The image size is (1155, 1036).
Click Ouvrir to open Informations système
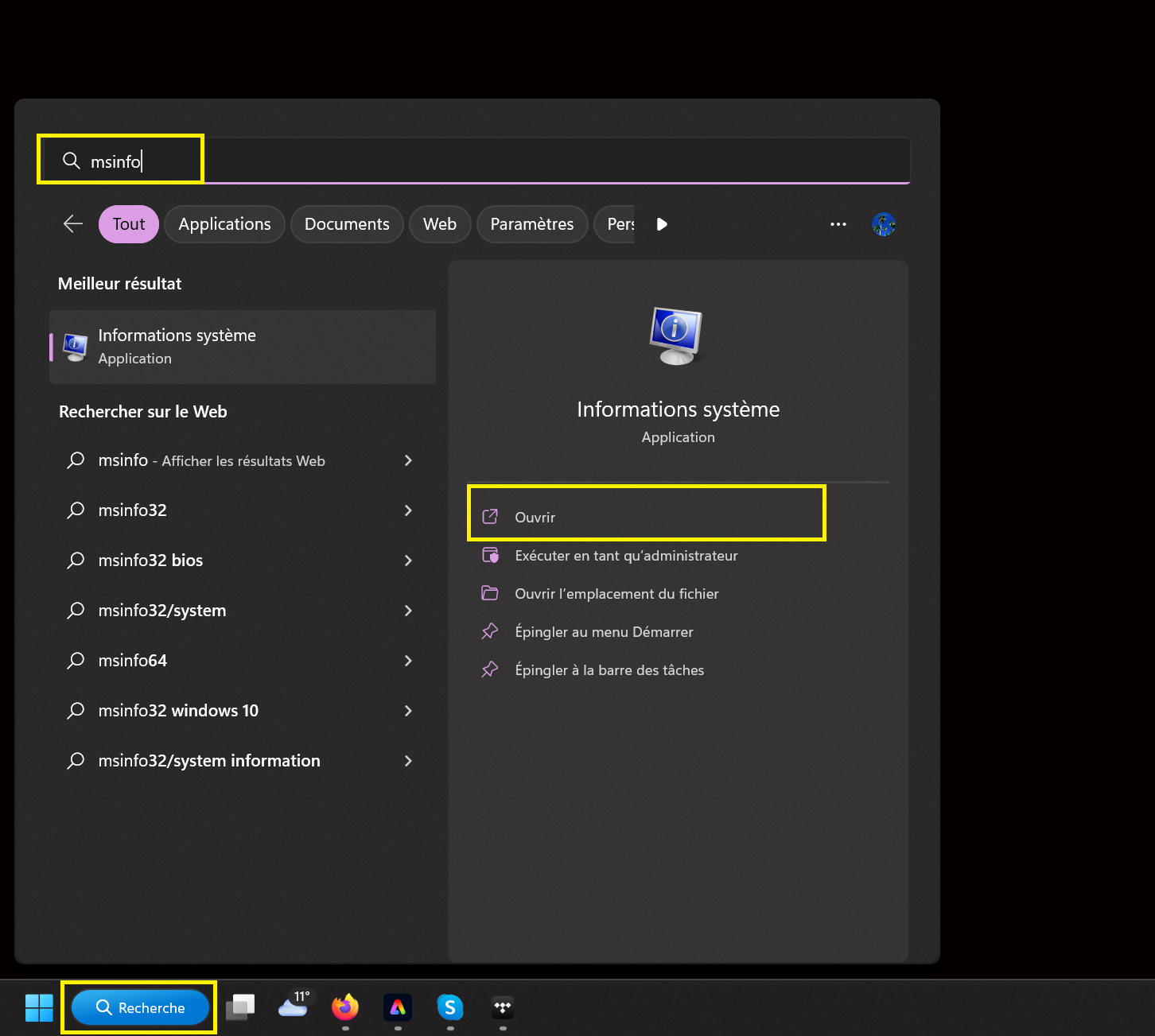535,518
